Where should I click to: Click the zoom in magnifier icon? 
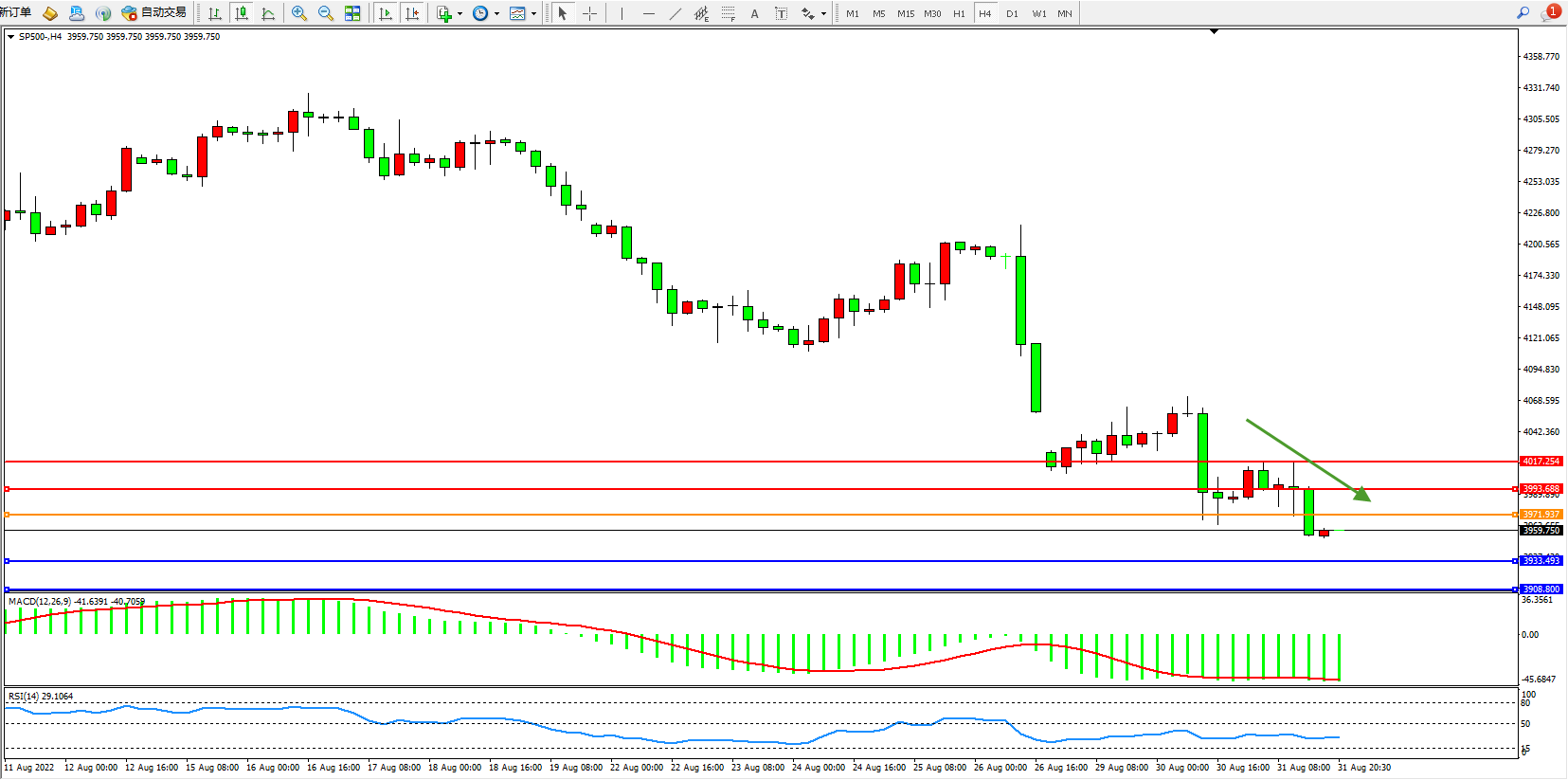[x=299, y=13]
